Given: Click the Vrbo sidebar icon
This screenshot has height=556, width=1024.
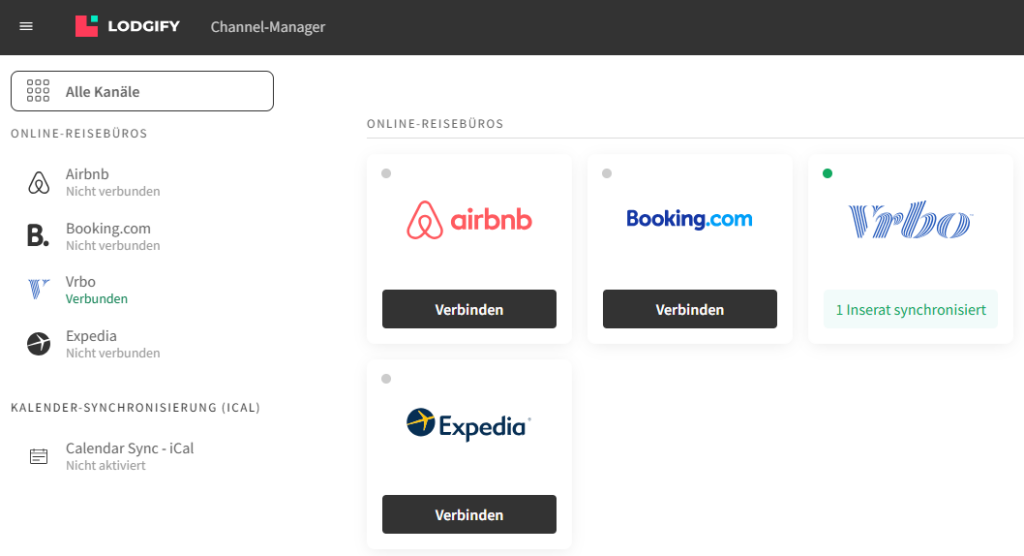Looking at the screenshot, I should [39, 289].
